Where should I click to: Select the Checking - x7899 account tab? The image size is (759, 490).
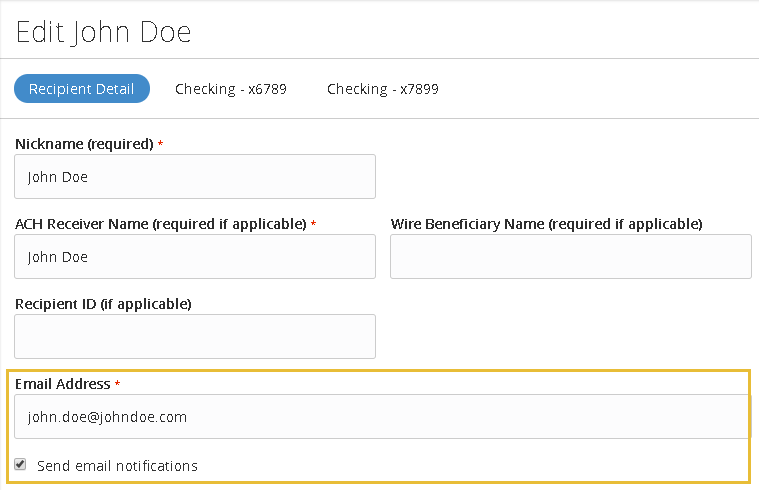pos(382,89)
